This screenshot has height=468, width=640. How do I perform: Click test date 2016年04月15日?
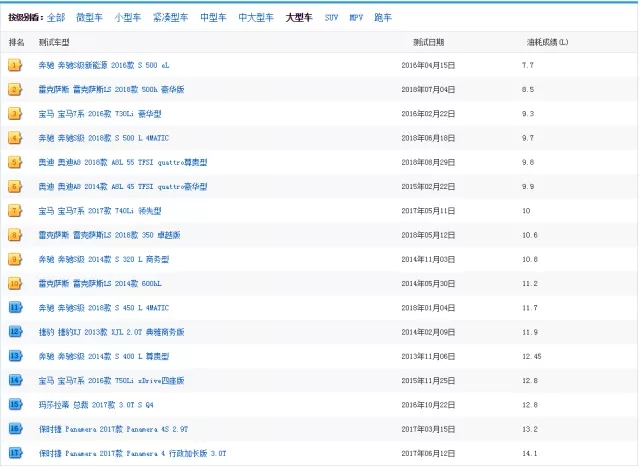pos(428,65)
